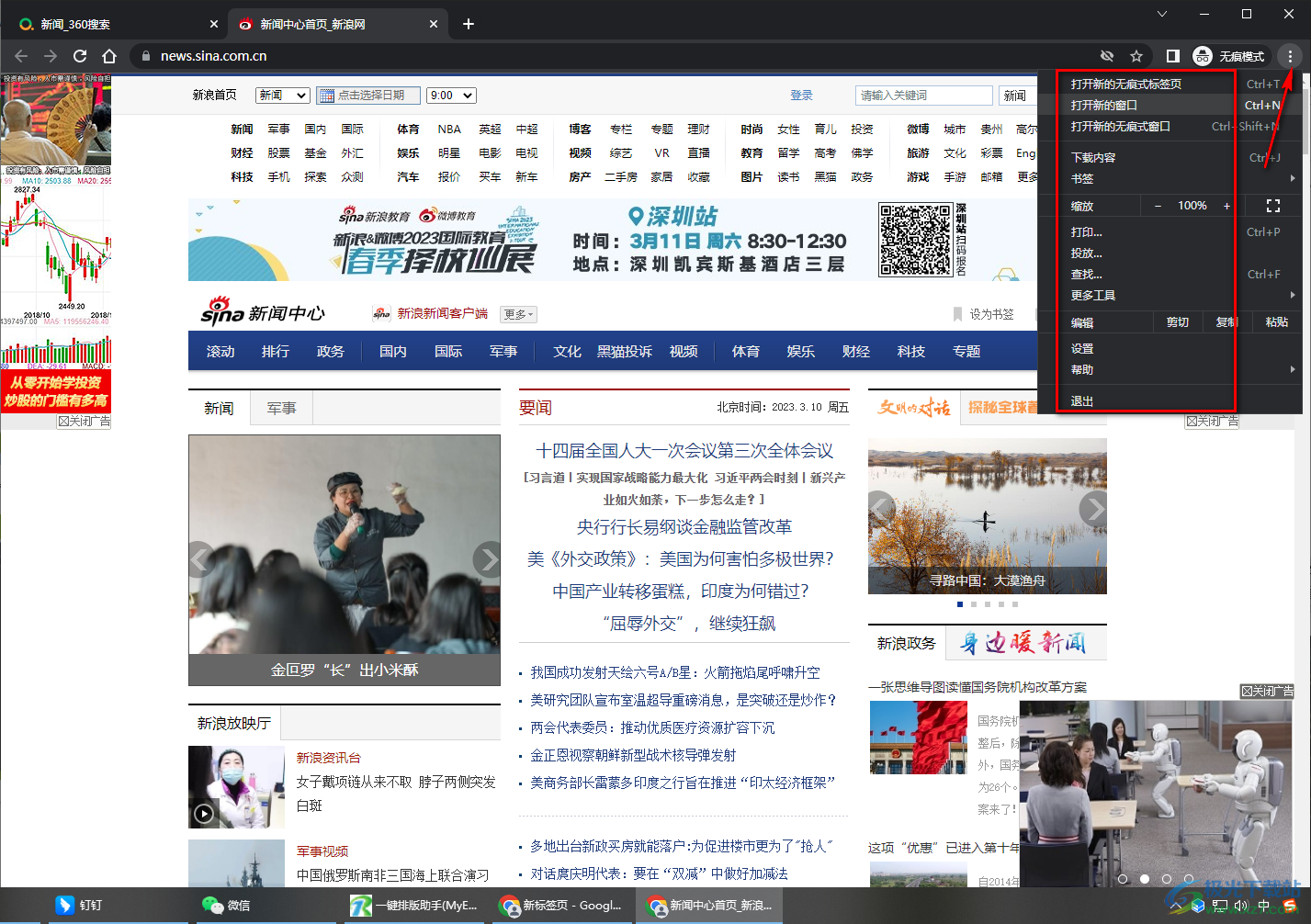The height and width of the screenshot is (924, 1311).
Task: Click the address bar URL news.sina.com.cn
Action: point(214,56)
